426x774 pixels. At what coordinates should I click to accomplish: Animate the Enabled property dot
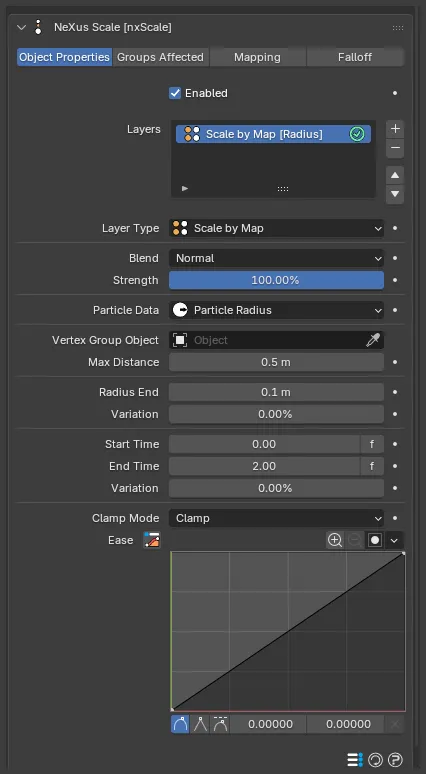click(x=395, y=93)
